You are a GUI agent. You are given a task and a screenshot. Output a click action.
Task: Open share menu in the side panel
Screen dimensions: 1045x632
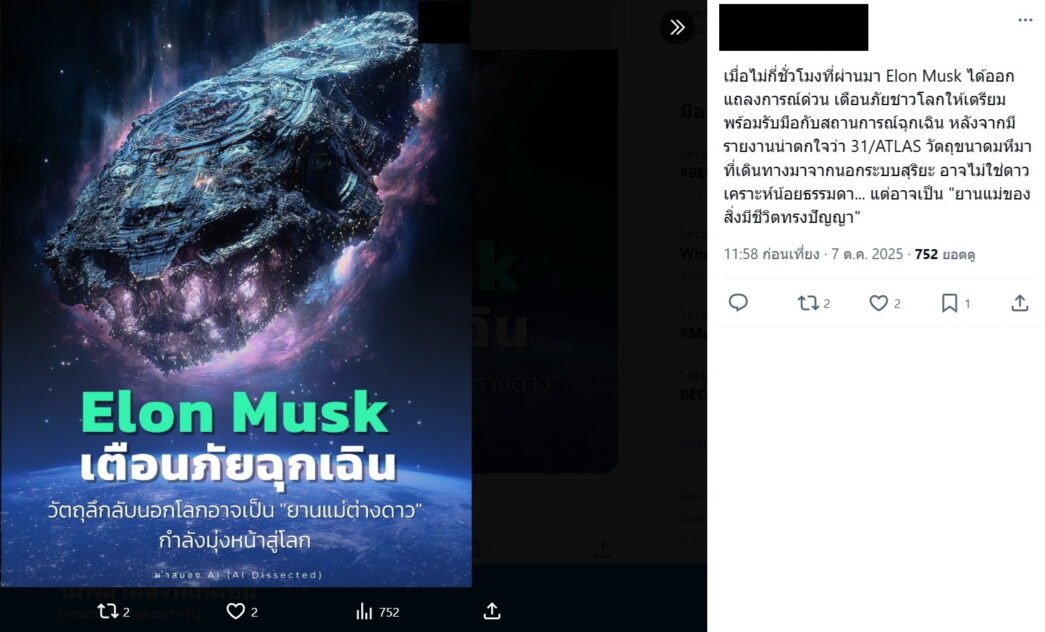point(1020,303)
